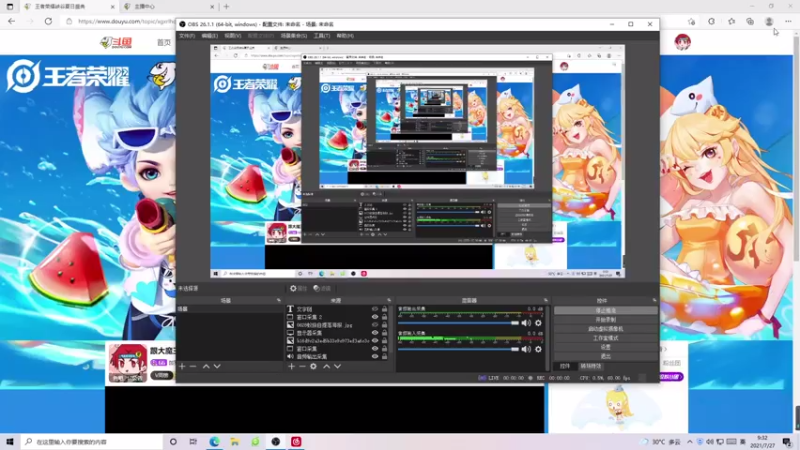800x450 pixels.
Task: Lock the 显示器采集 source
Action: pyautogui.click(x=384, y=333)
